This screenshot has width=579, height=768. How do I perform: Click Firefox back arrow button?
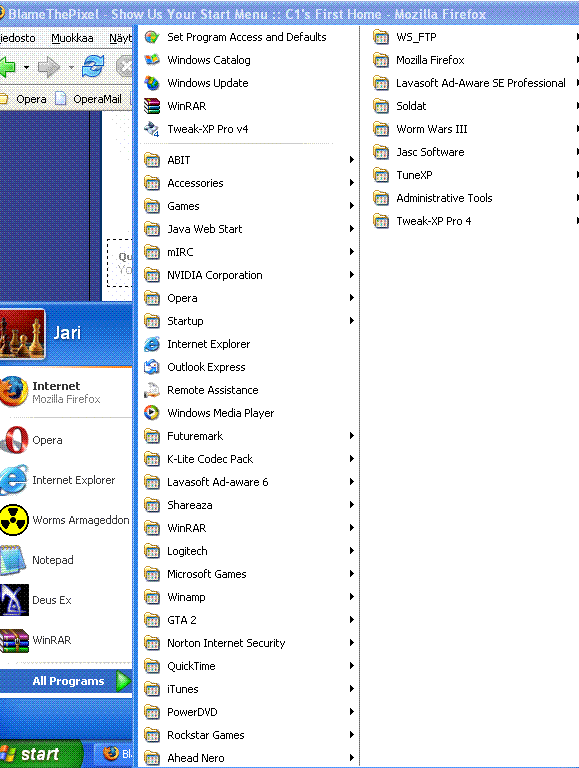tap(8, 67)
